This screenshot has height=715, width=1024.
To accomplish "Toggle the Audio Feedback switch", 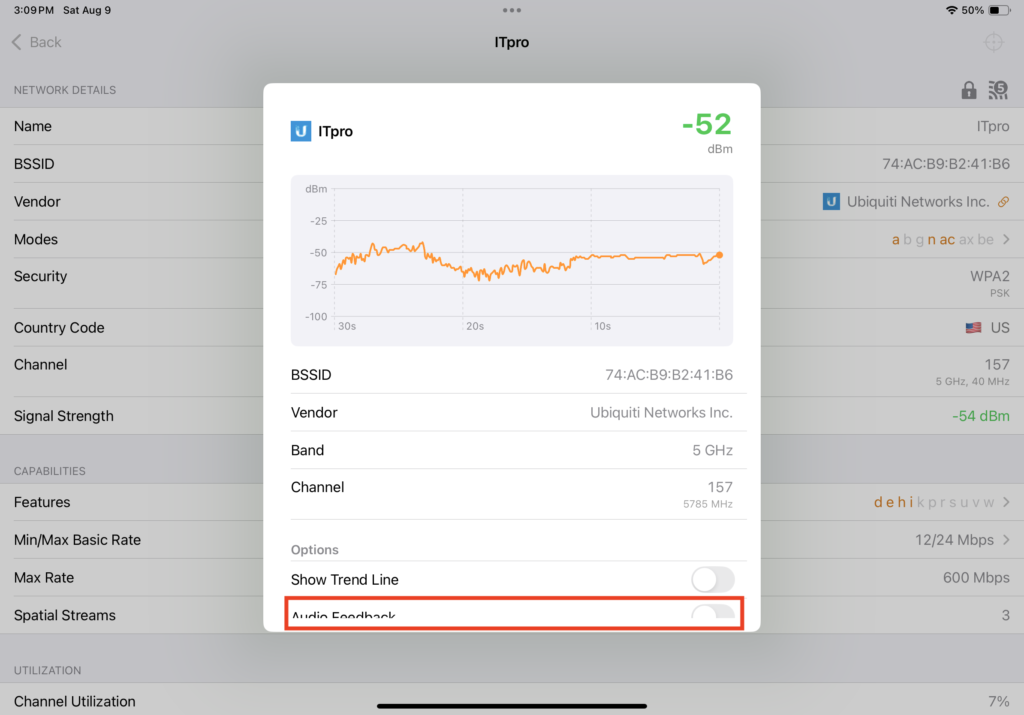I will tap(712, 613).
